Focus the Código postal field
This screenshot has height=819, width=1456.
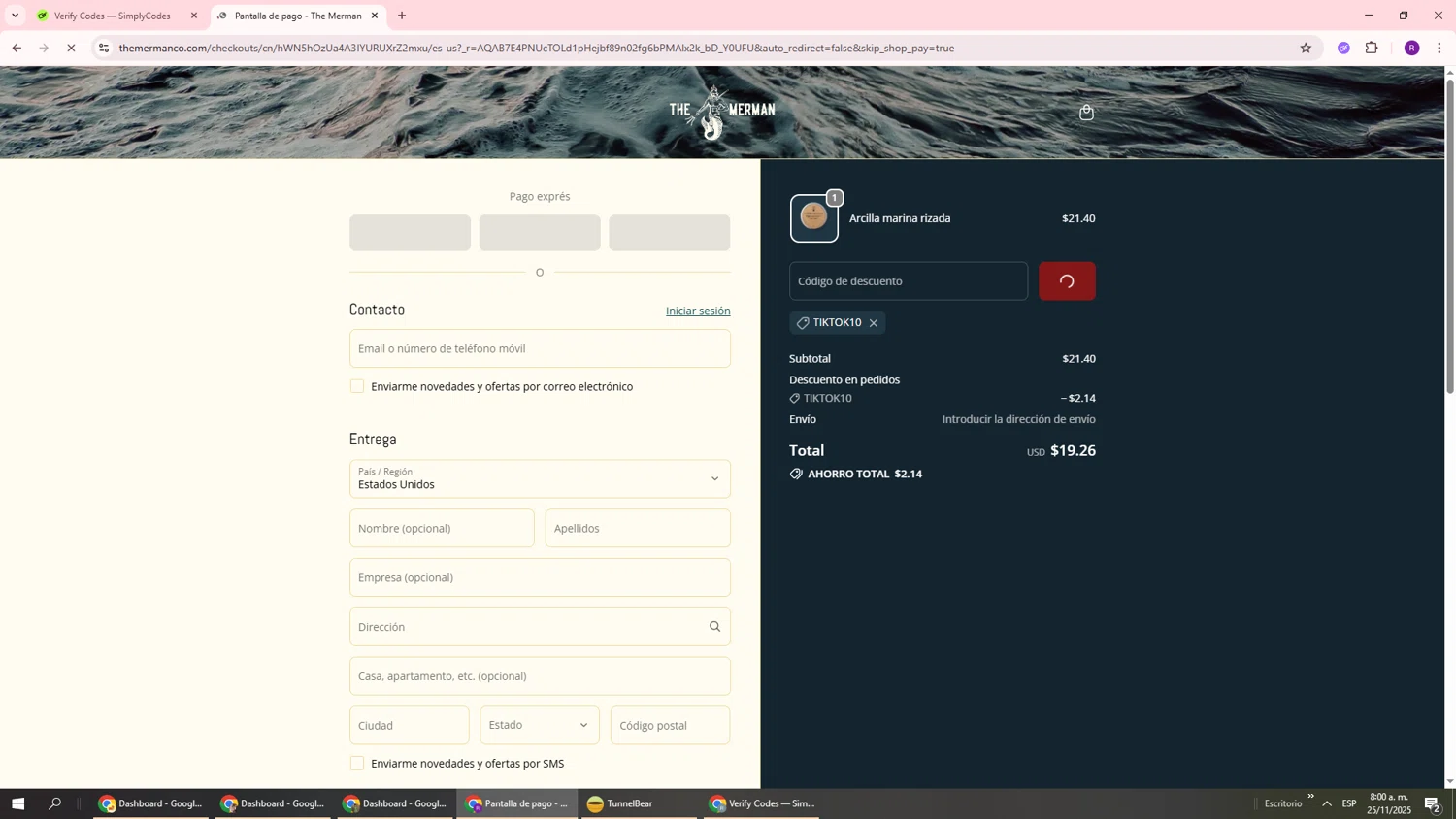pos(671,726)
